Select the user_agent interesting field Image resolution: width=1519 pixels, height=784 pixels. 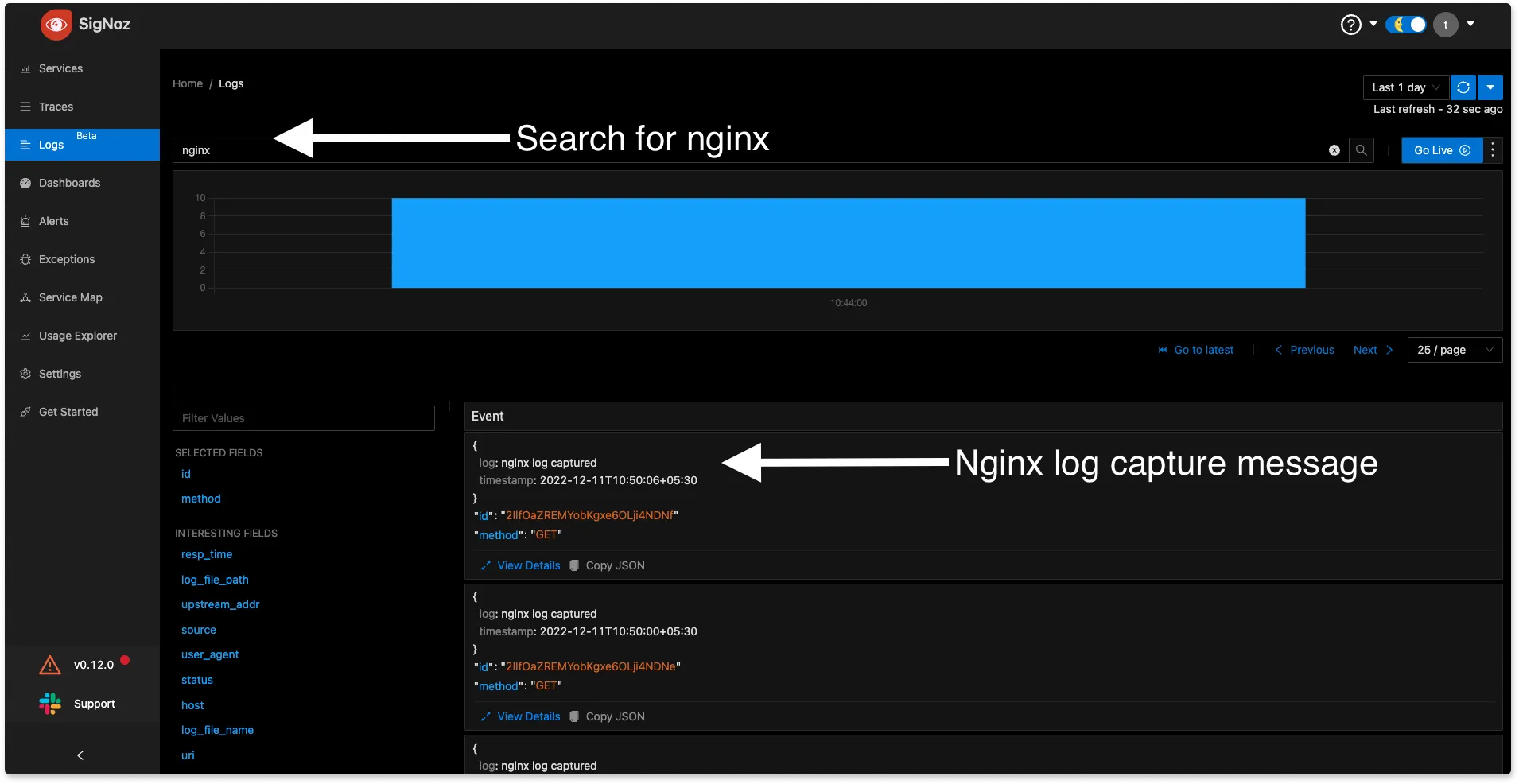(x=210, y=654)
